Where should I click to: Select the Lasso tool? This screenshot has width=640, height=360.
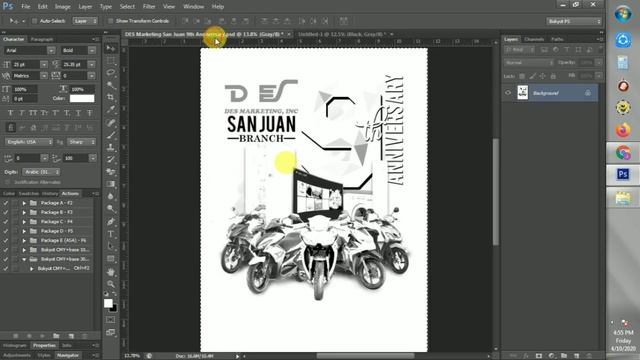coord(111,73)
